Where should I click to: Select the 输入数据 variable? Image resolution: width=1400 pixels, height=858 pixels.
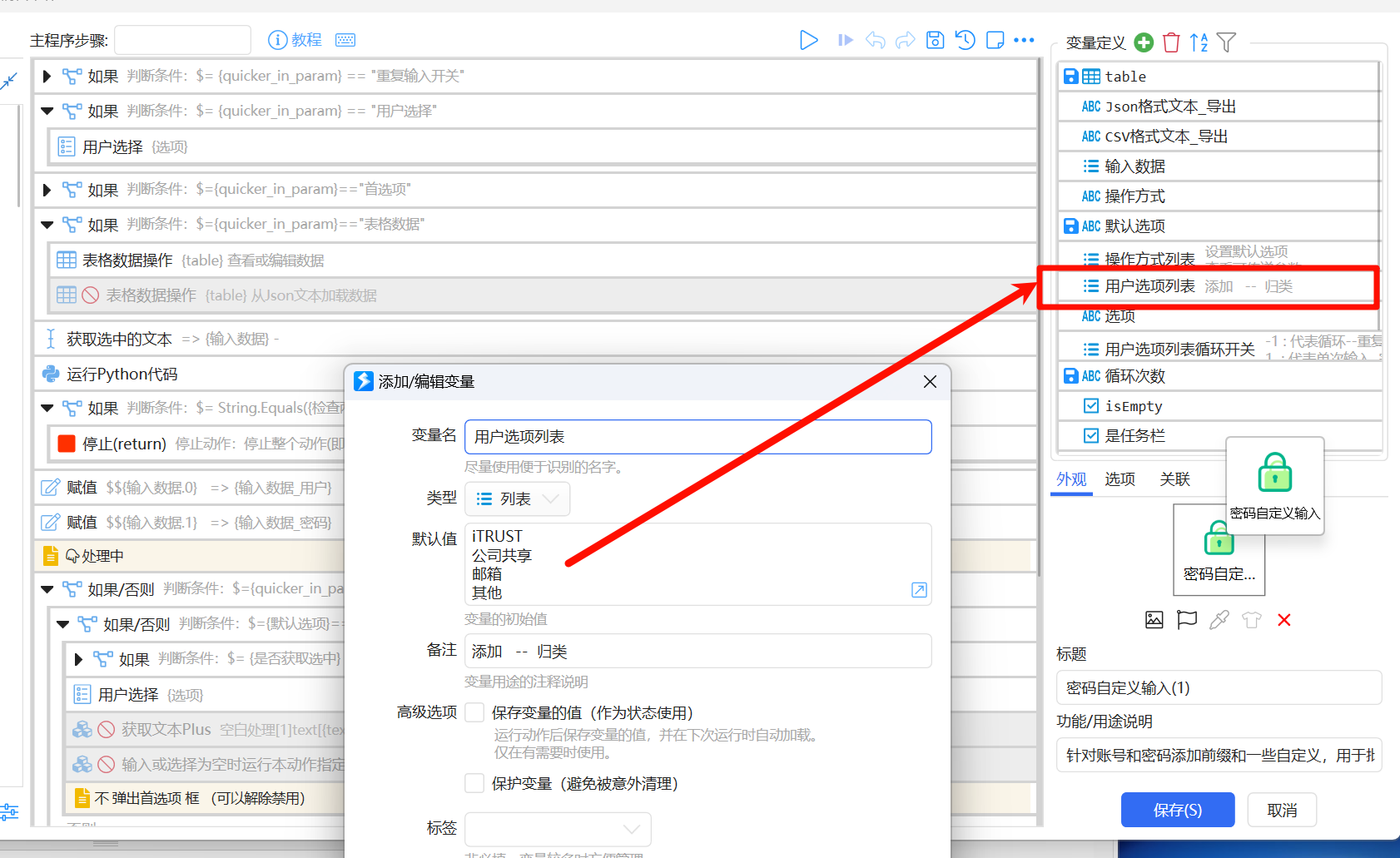(x=1219, y=166)
